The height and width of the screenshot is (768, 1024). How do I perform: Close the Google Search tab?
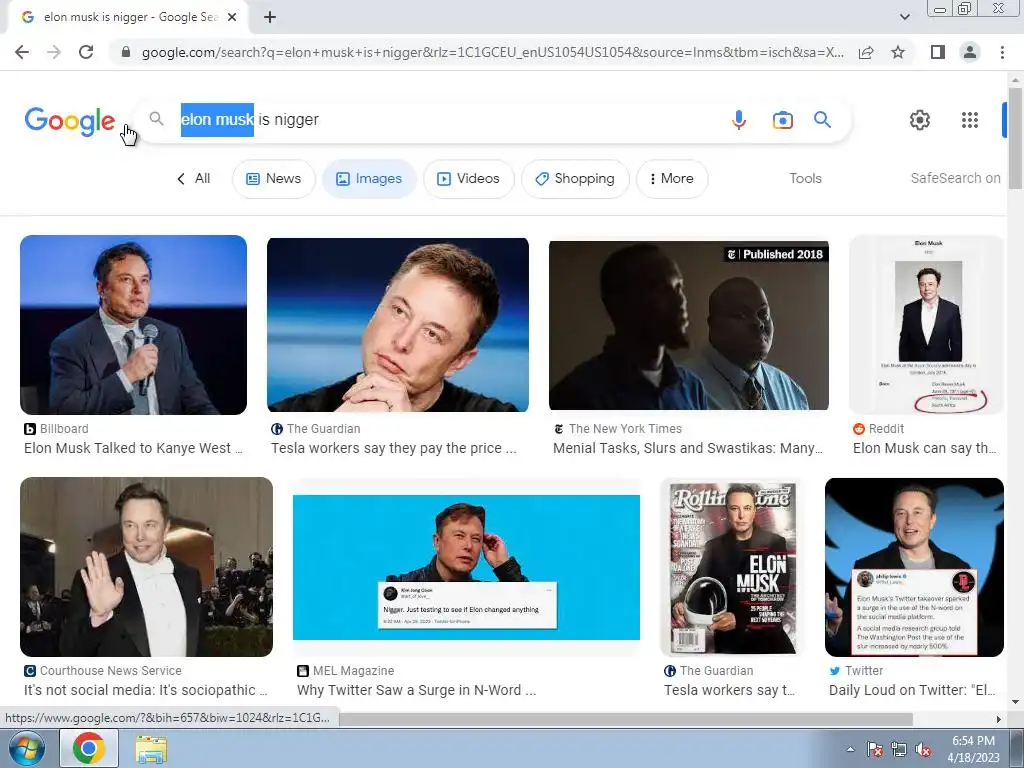[232, 18]
